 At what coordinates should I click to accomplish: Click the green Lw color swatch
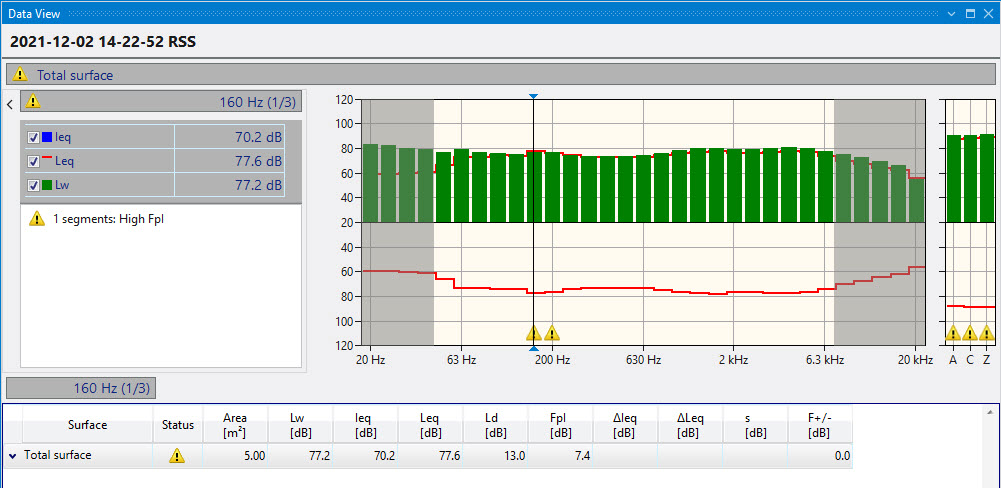(47, 186)
